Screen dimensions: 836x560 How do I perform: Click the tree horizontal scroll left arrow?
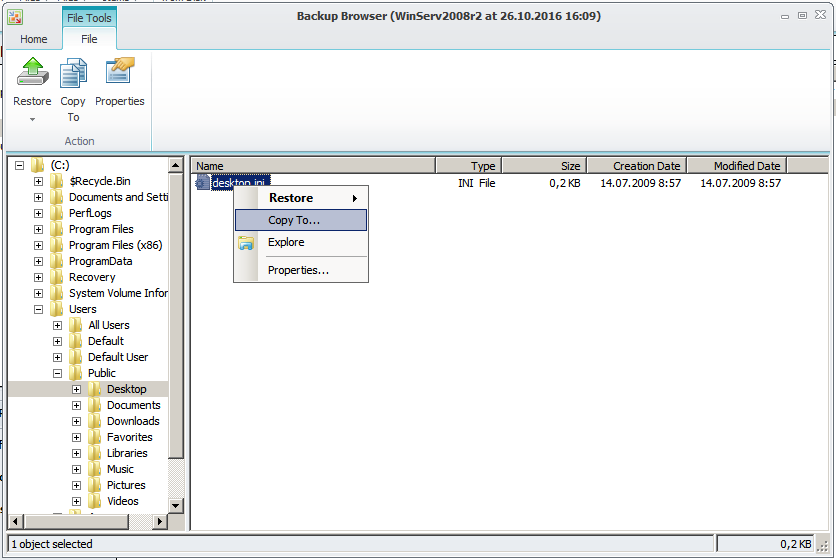click(x=15, y=522)
